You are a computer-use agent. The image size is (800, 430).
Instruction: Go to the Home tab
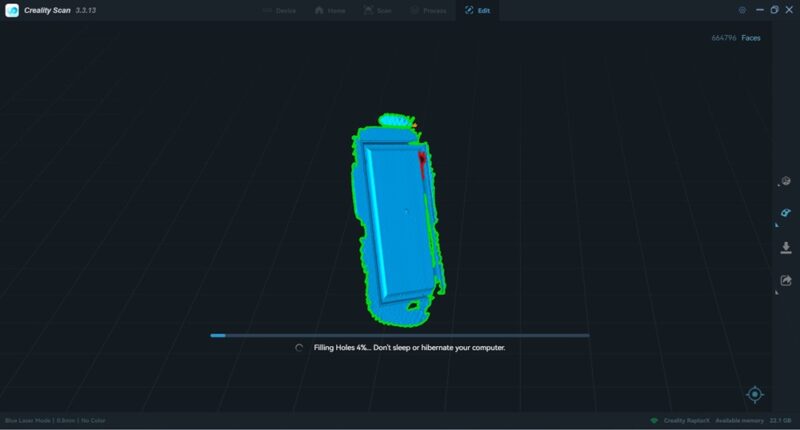tap(331, 10)
